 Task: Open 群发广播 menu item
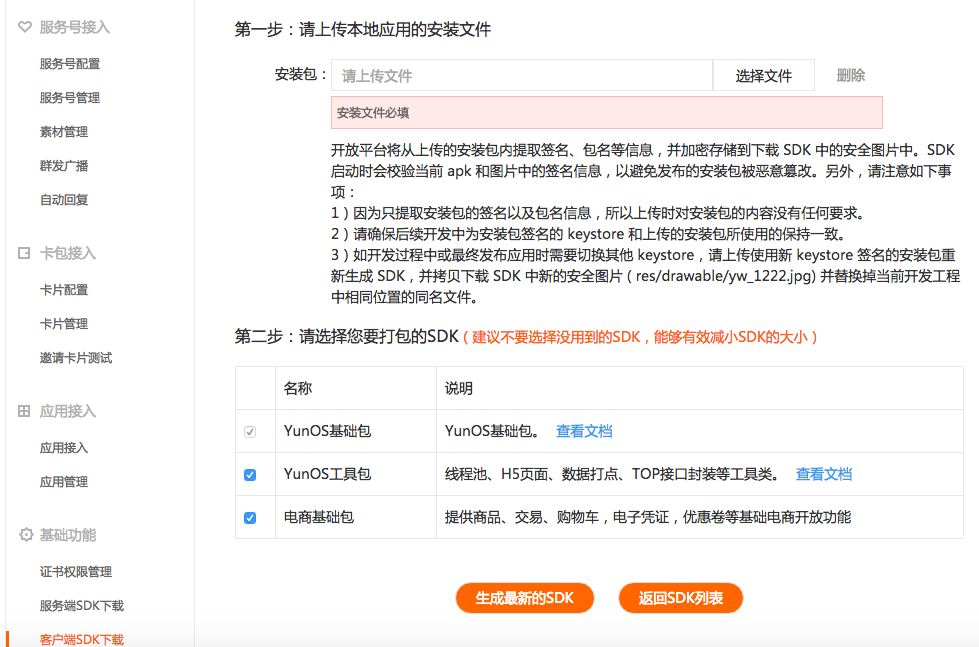[64, 165]
